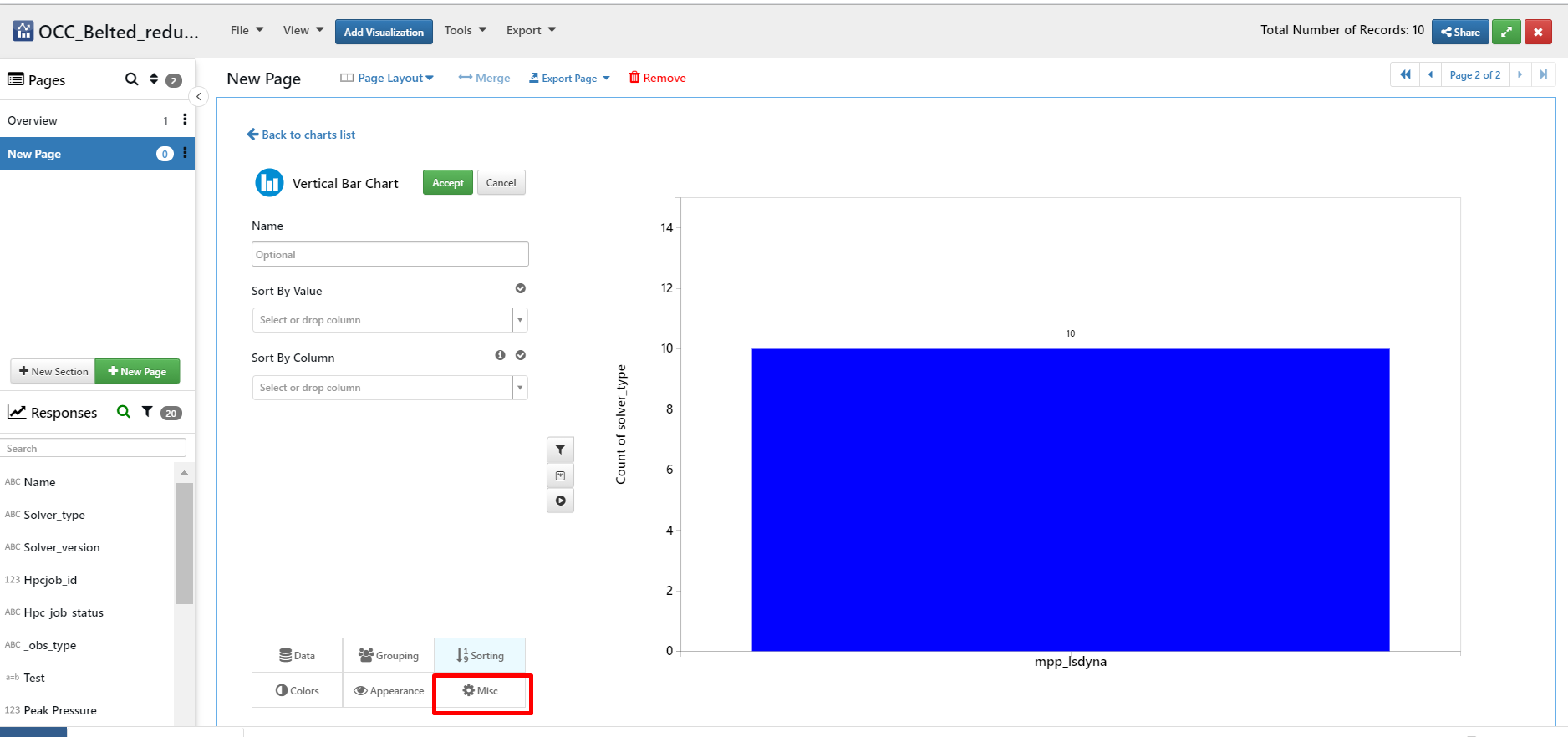The width and height of the screenshot is (1568, 737).
Task: Open the View menu
Action: pyautogui.click(x=303, y=30)
